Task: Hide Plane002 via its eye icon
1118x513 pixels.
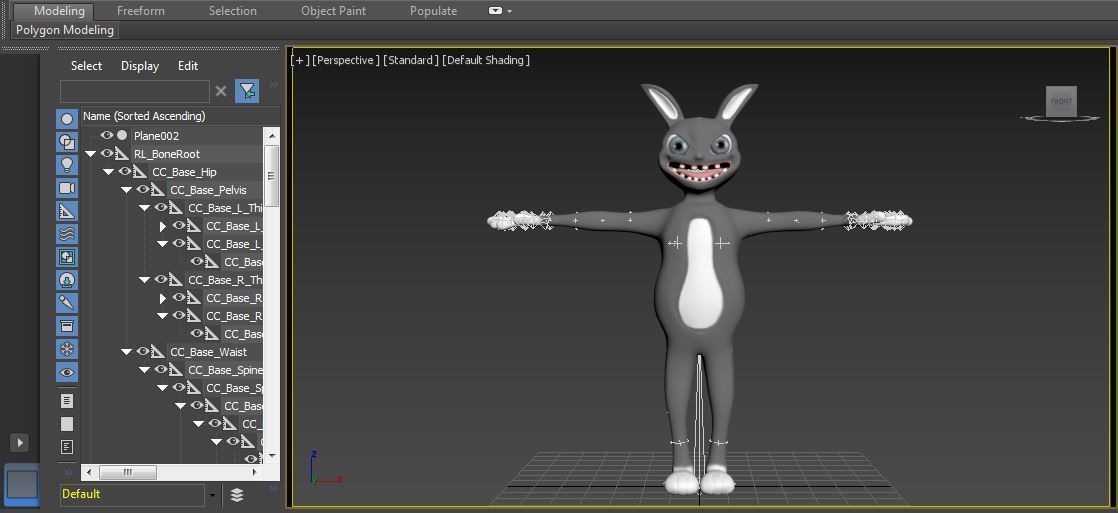Action: [x=107, y=136]
